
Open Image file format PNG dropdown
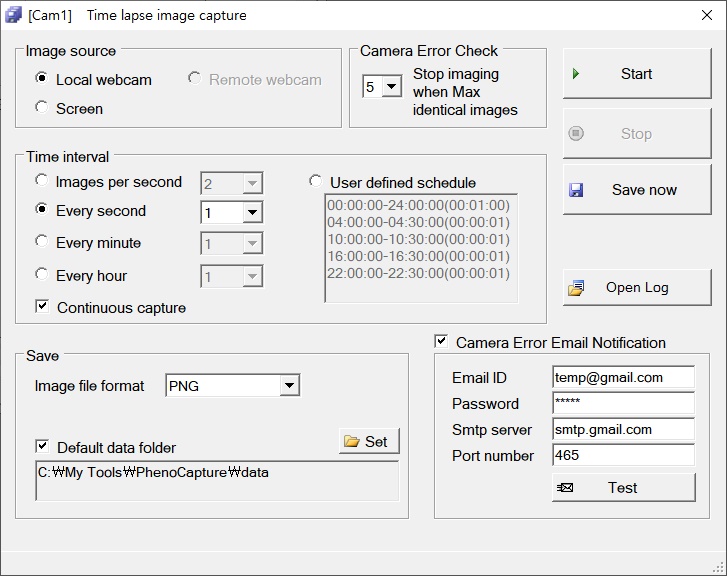coord(289,386)
